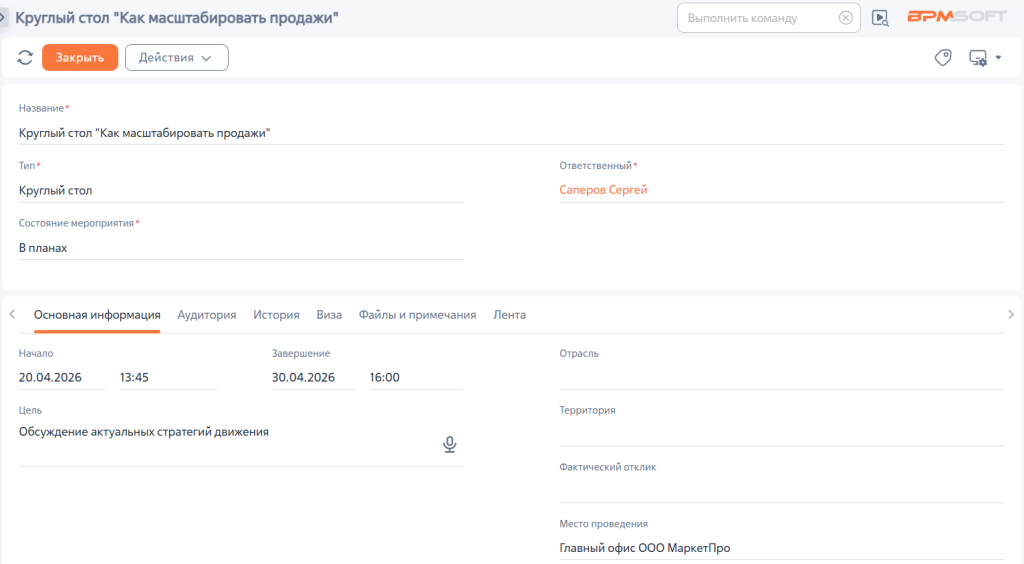Switch to the Аудитория tab
The height and width of the screenshot is (564, 1024).
[206, 315]
